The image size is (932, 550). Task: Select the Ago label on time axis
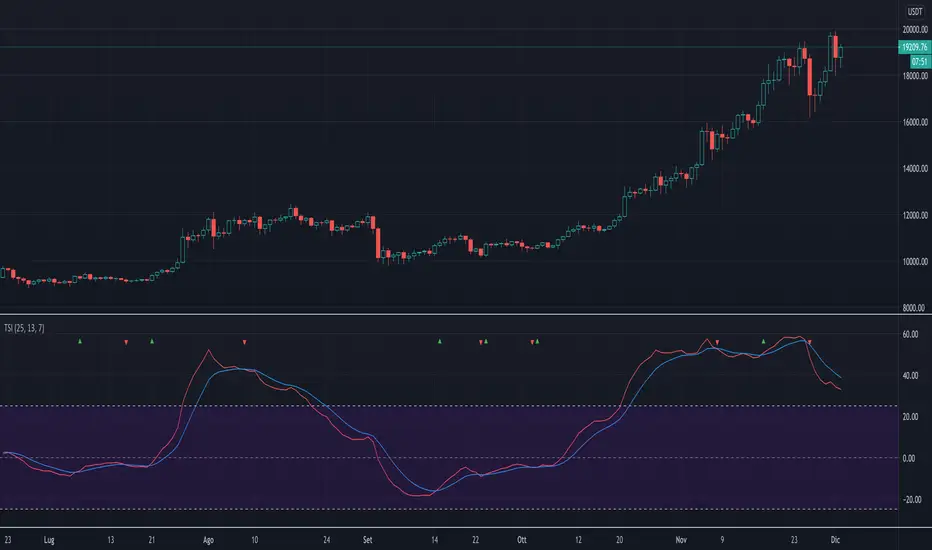208,540
